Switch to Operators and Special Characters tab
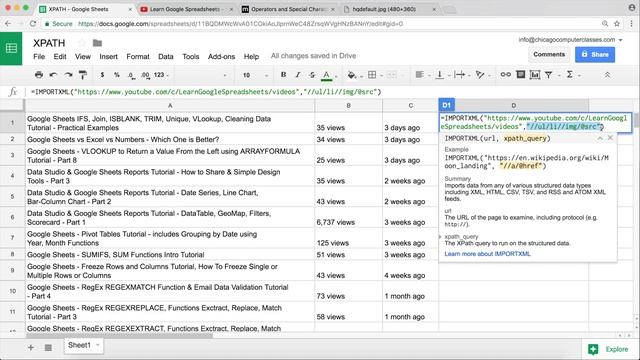 tap(288, 9)
